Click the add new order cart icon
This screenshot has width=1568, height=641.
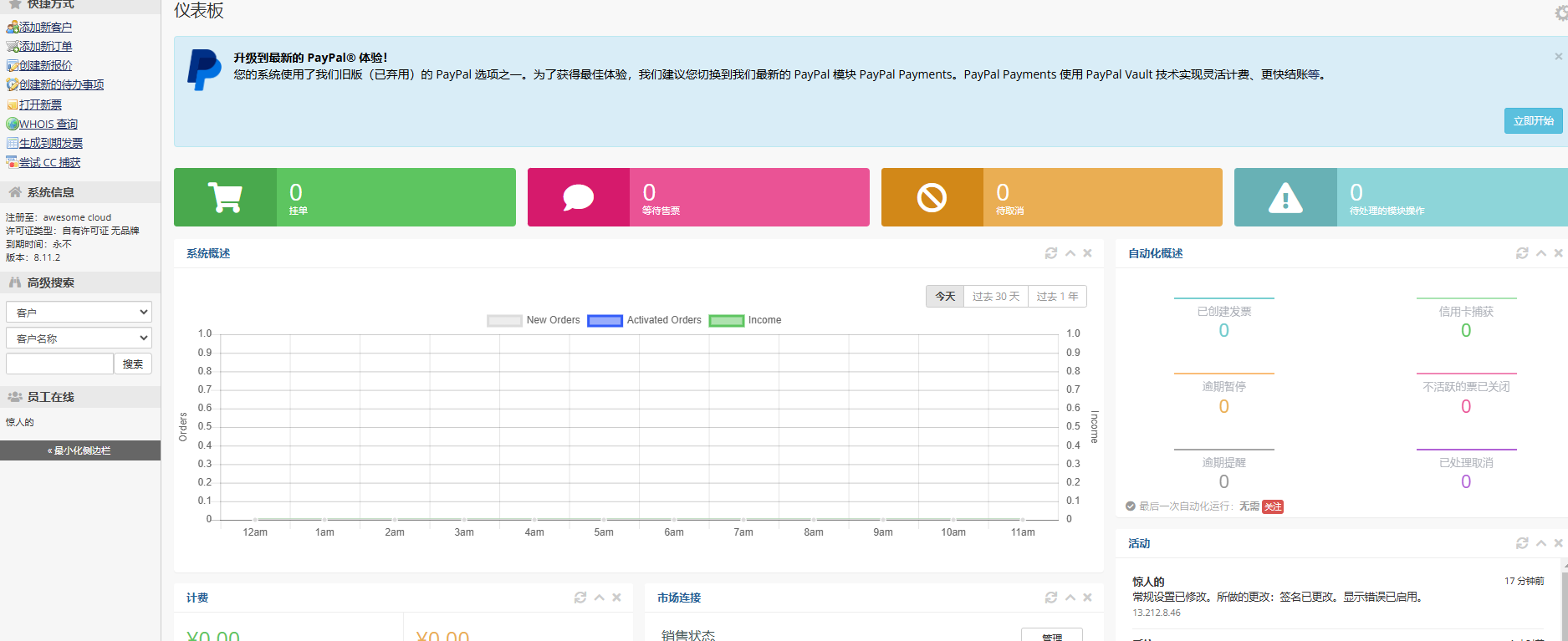[x=13, y=46]
